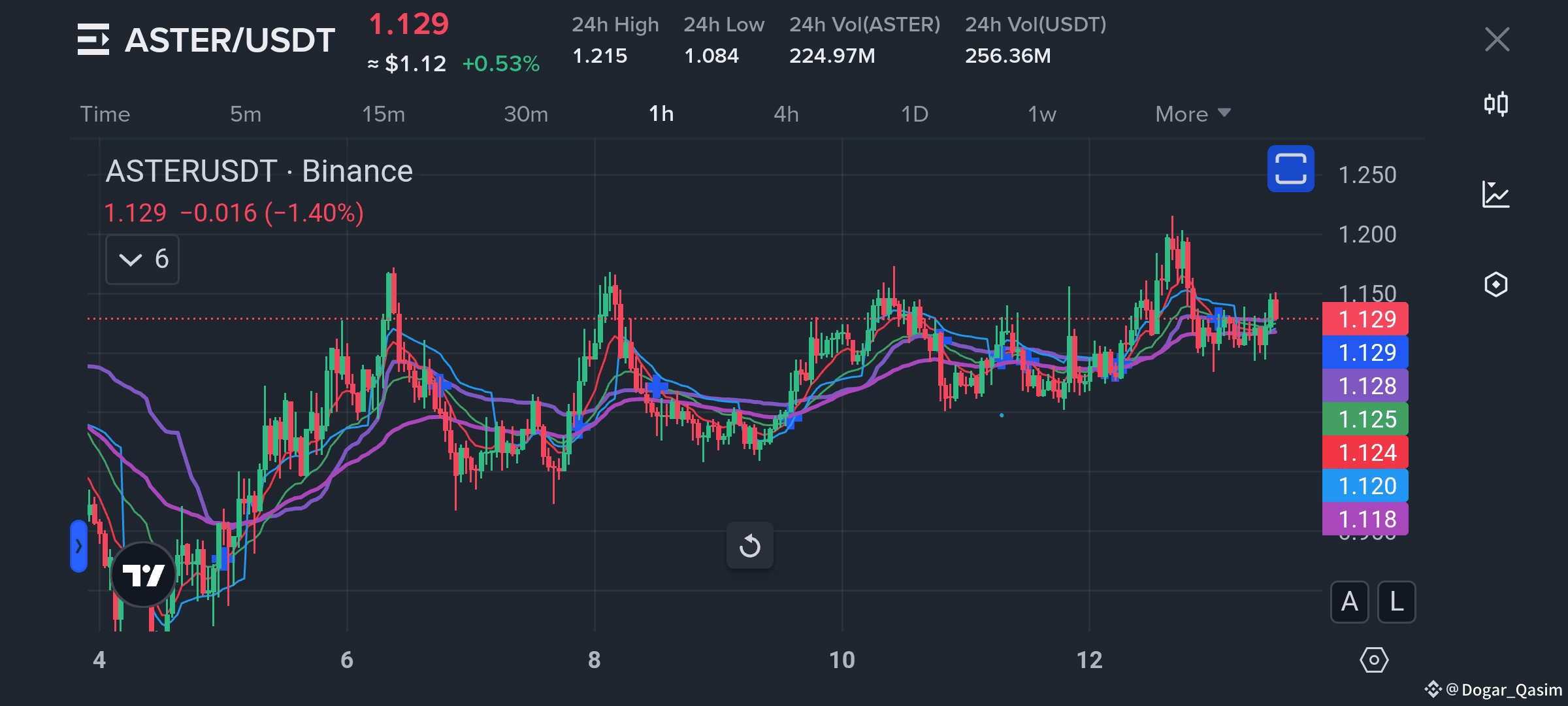
Task: Click the red 1.129 price label
Action: [x=1365, y=319]
